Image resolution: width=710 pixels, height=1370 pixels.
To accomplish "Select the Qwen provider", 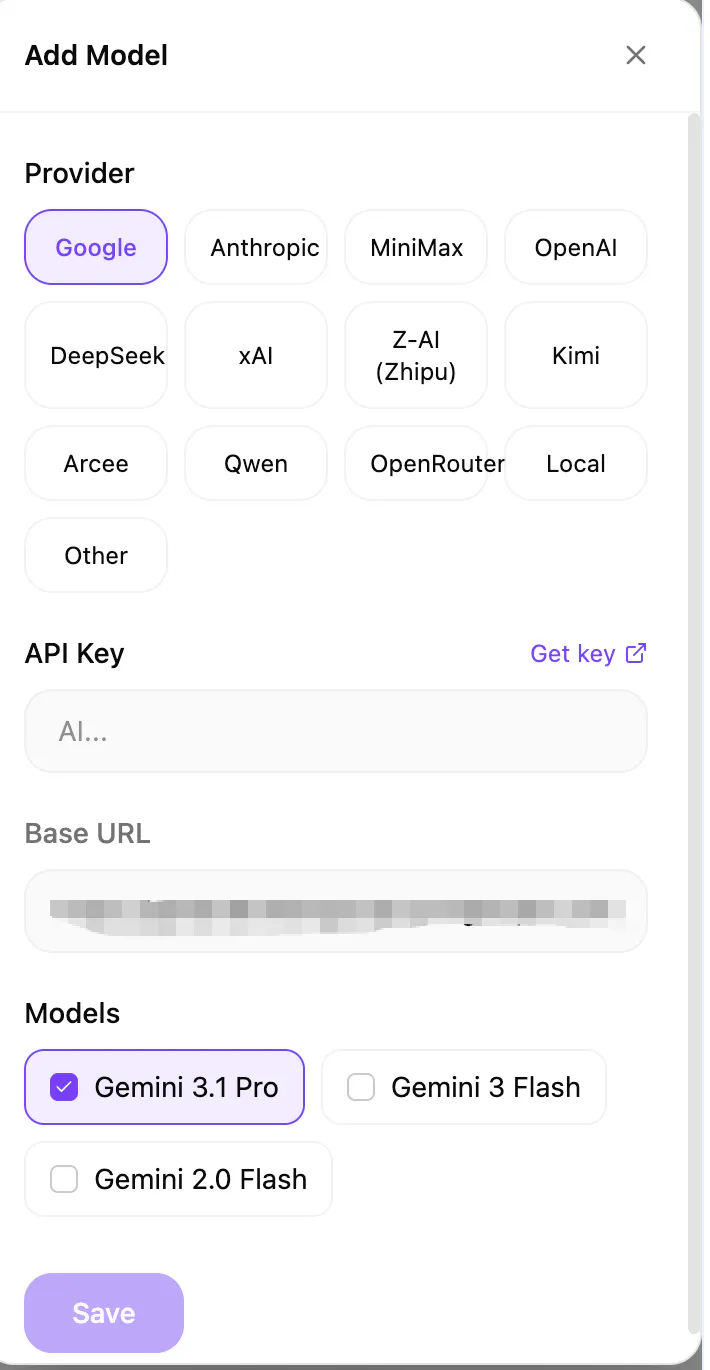I will [x=256, y=463].
